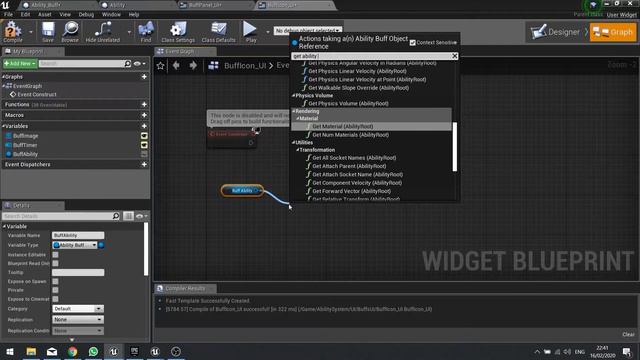Open Browse in the toolbar
The image size is (640, 360).
coord(70,32)
